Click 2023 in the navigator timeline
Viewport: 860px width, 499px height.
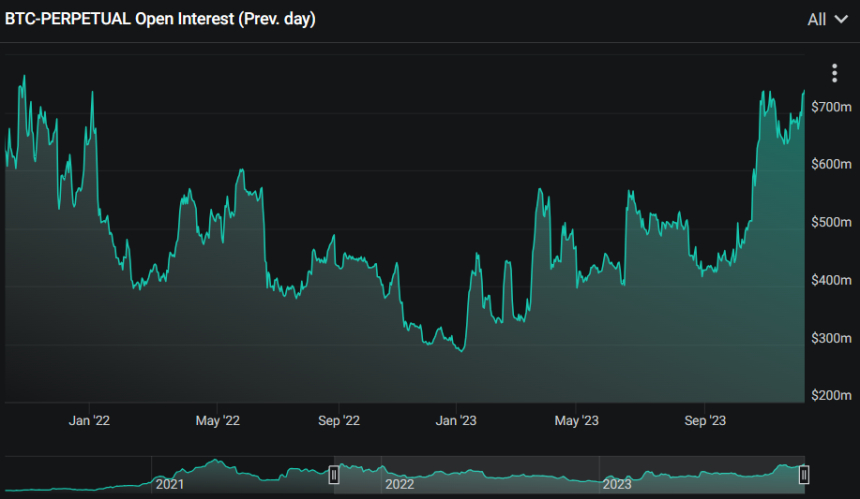pyautogui.click(x=617, y=484)
